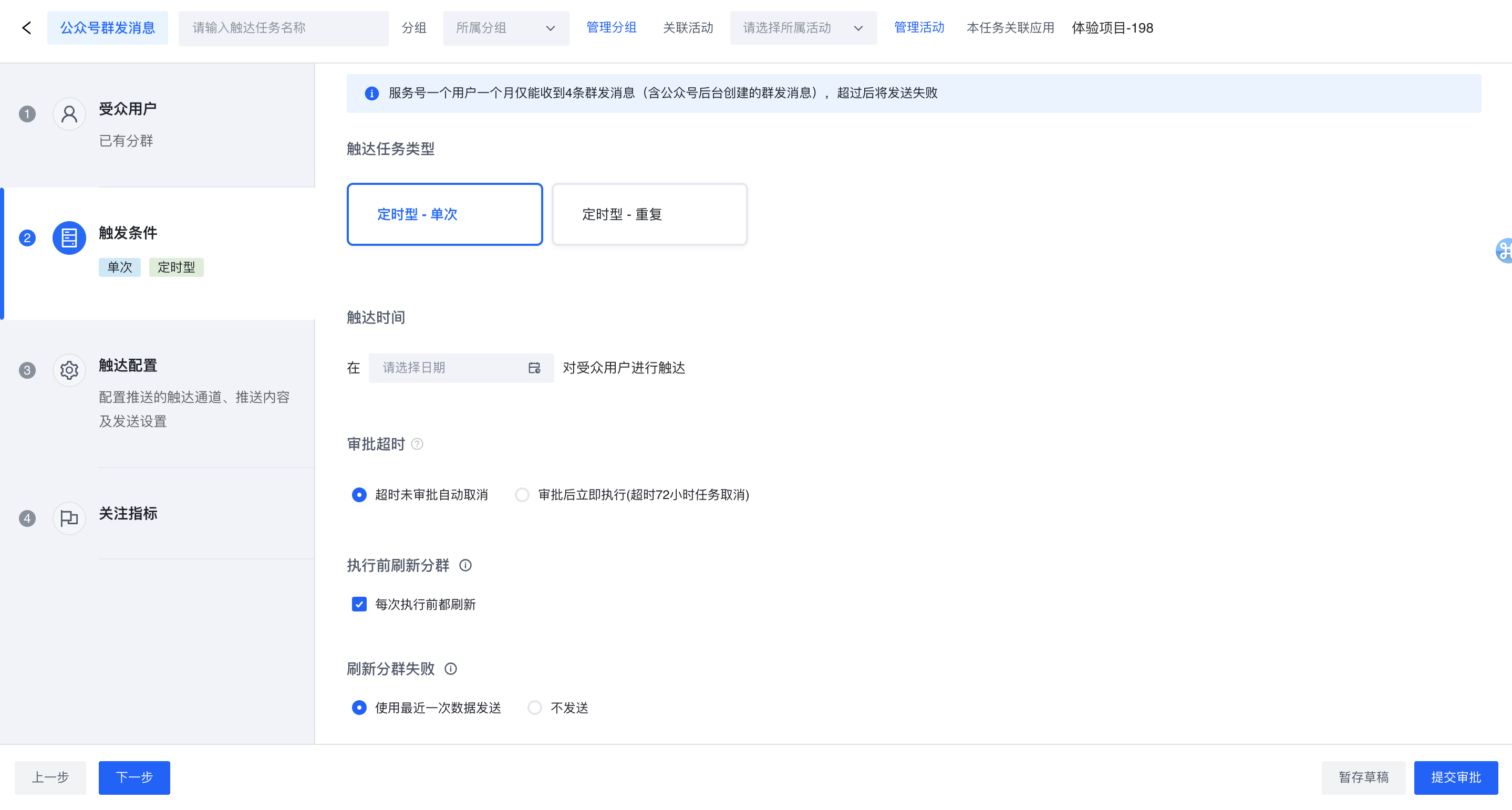Go to step 3 触达配置
1512x810 pixels.
(x=128, y=366)
